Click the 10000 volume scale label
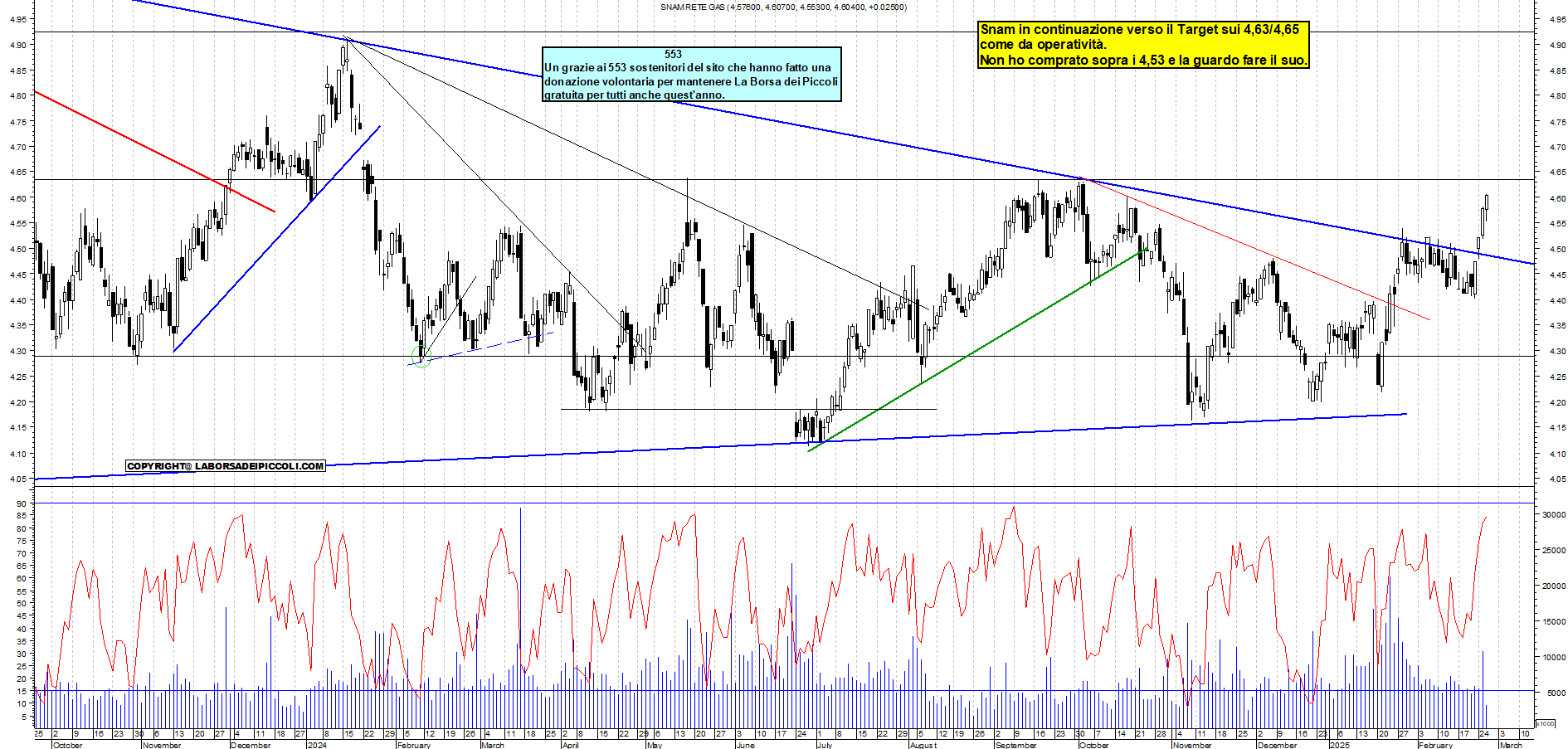Image resolution: width=1568 pixels, height=749 pixels. (x=1553, y=657)
